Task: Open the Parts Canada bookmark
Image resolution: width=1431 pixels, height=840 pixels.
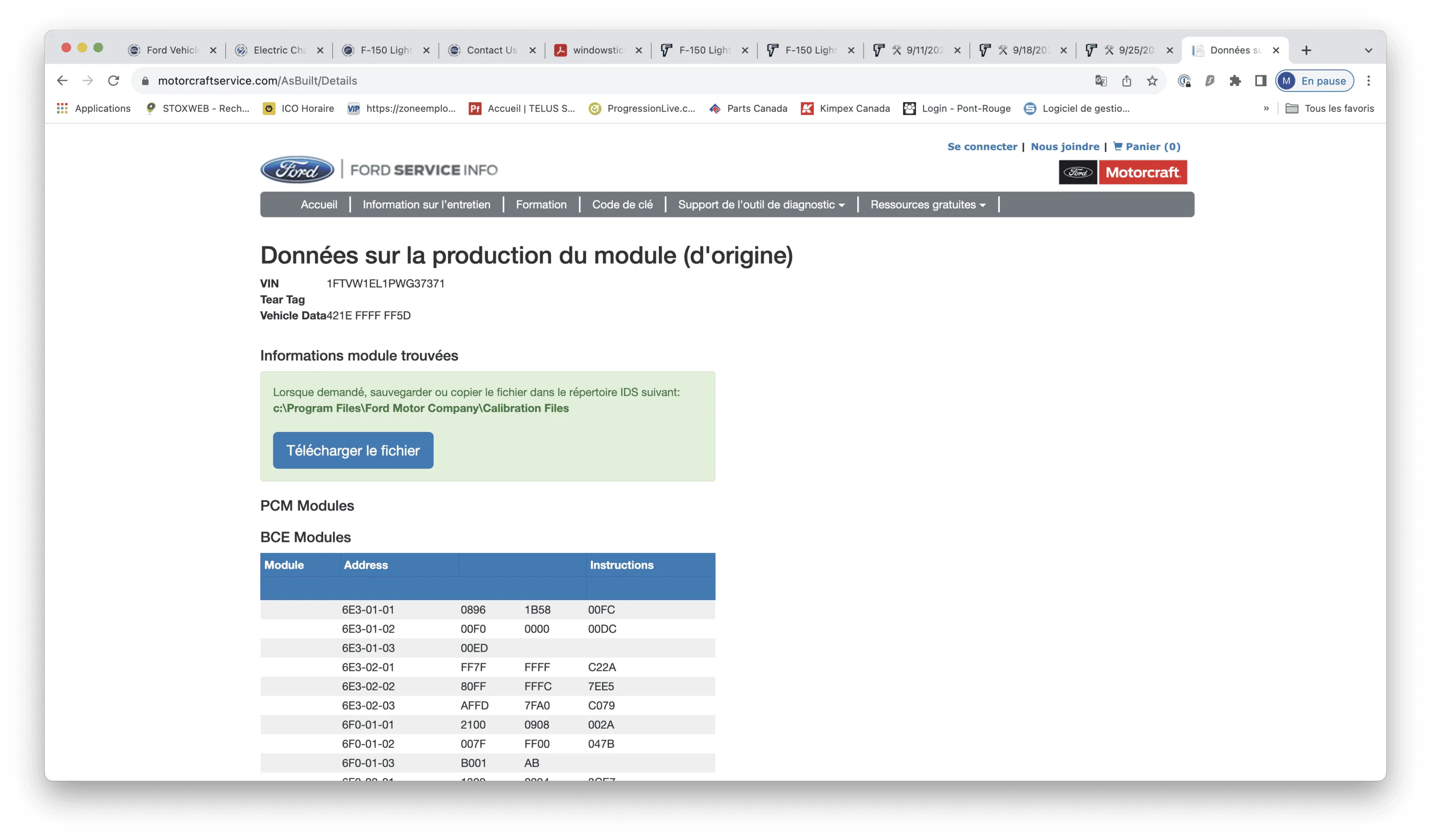Action: point(748,108)
